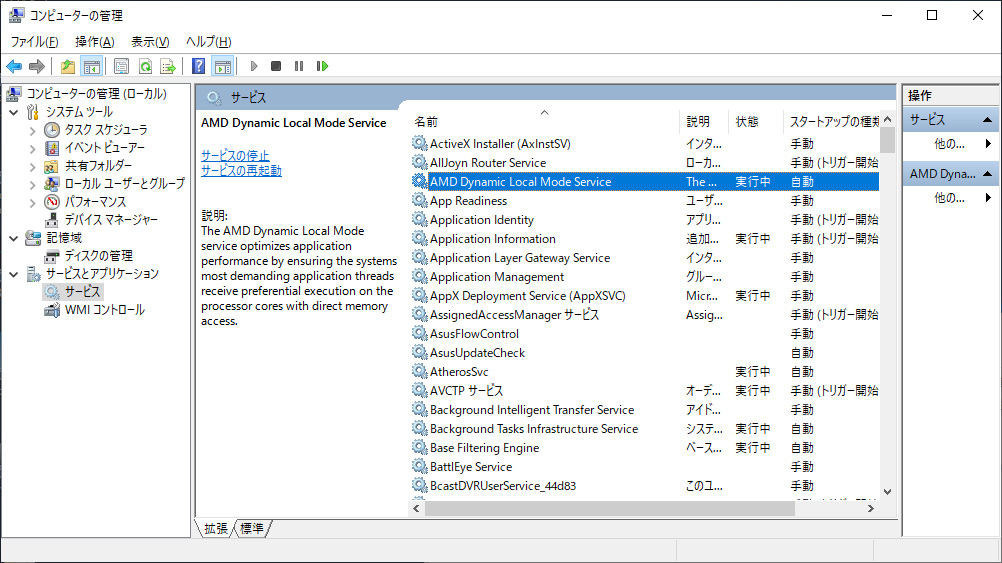Select Background Intelligent Transfer Service row
Image resolution: width=1002 pixels, height=563 pixels.
[x=645, y=410]
